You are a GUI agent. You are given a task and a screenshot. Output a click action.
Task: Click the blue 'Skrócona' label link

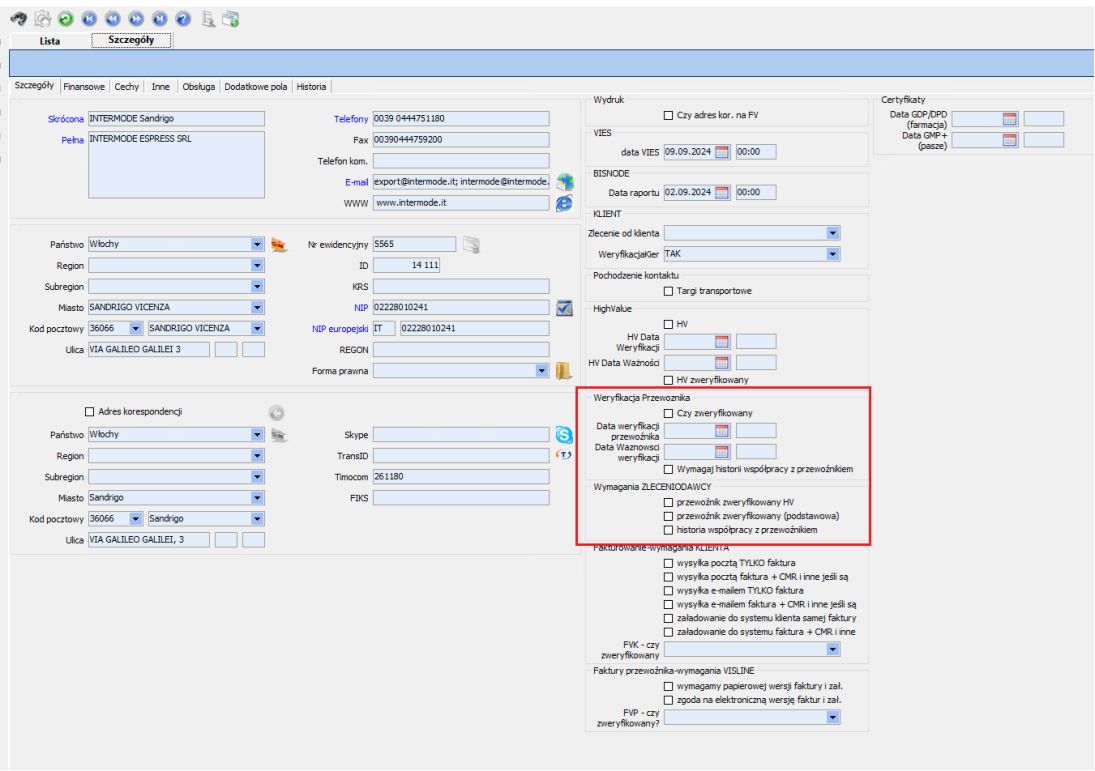(66, 119)
